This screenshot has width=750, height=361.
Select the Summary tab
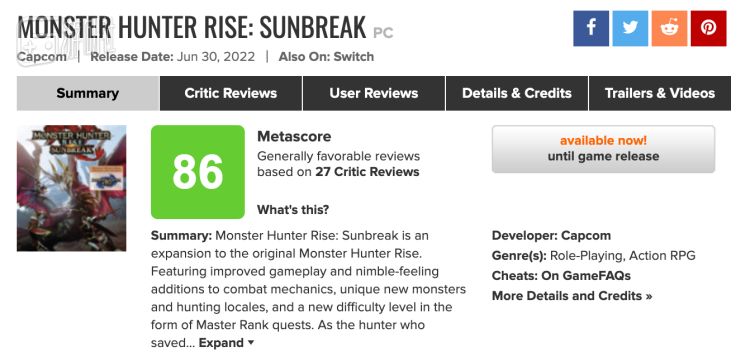click(x=88, y=93)
